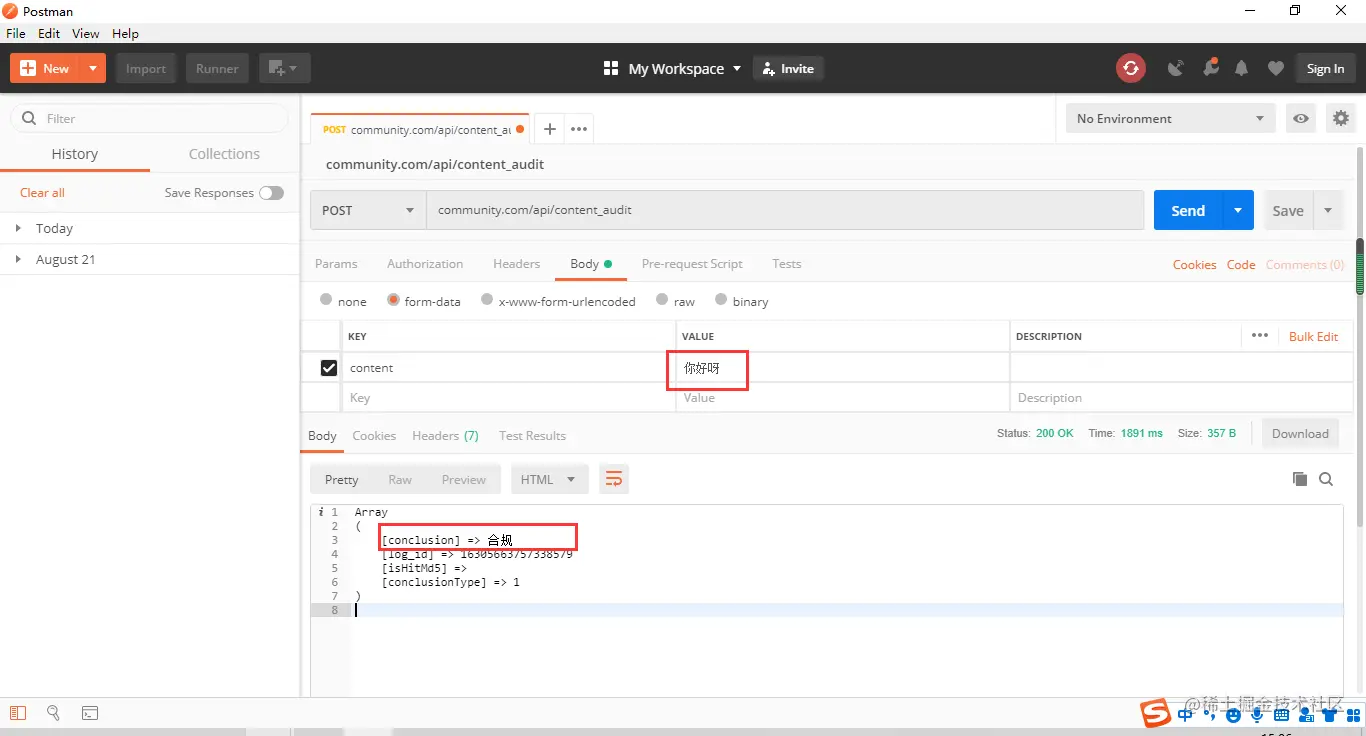Search within the response body
Screen dimensions: 1366x736
click(1326, 479)
